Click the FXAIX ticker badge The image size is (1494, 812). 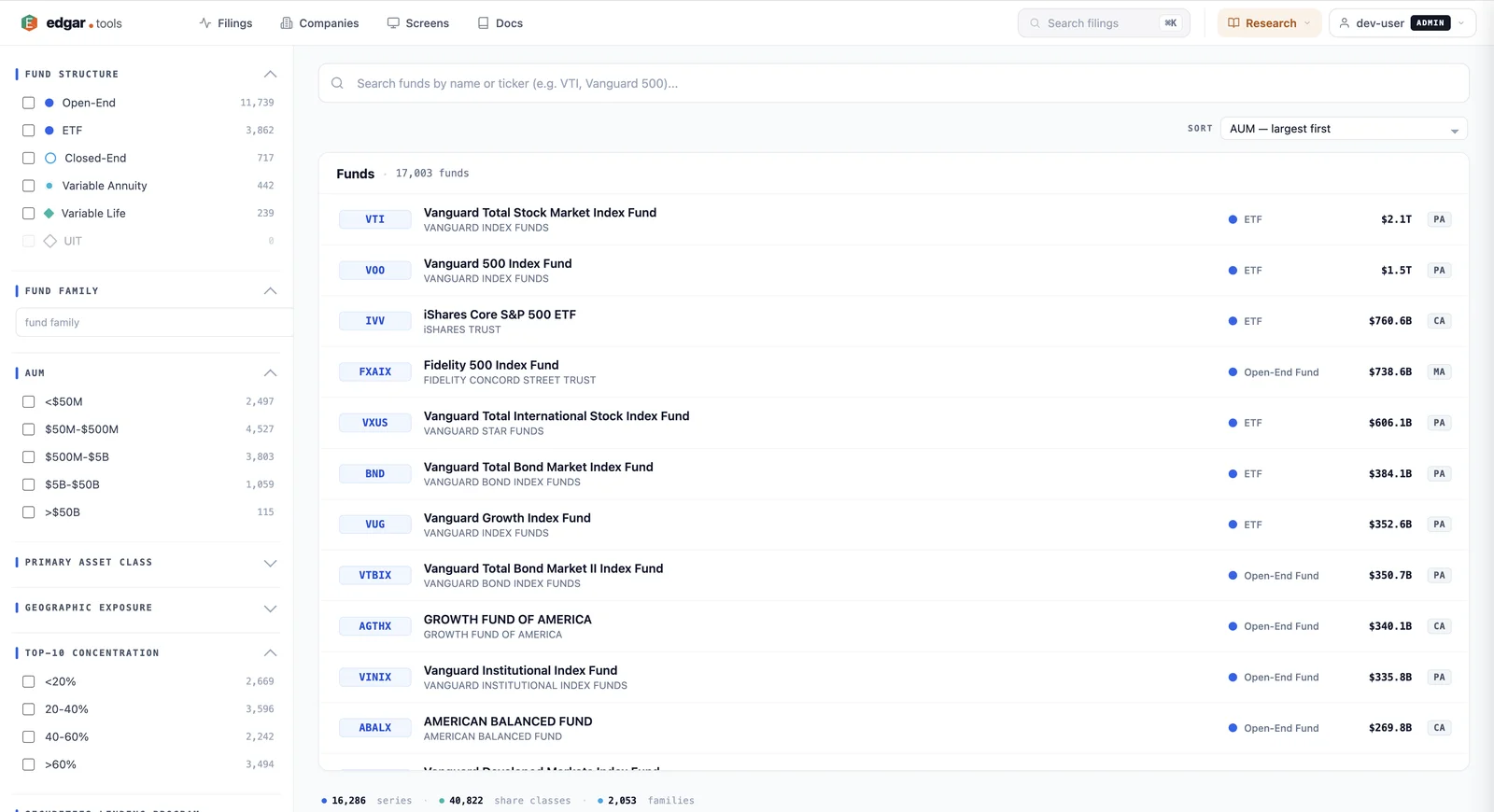click(374, 372)
